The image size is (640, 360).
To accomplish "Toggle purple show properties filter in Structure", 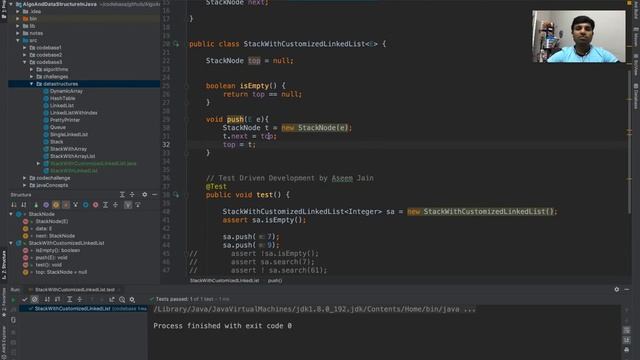I will (46, 205).
